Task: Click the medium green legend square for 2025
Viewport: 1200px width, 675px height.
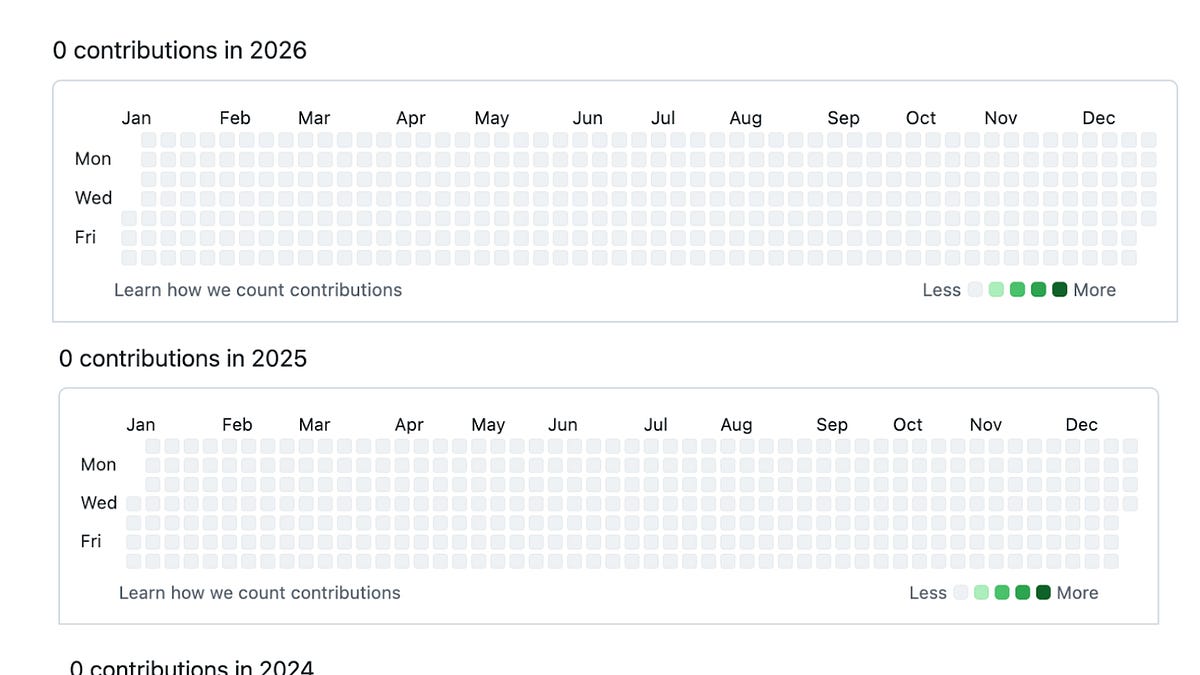Action: tap(1002, 592)
